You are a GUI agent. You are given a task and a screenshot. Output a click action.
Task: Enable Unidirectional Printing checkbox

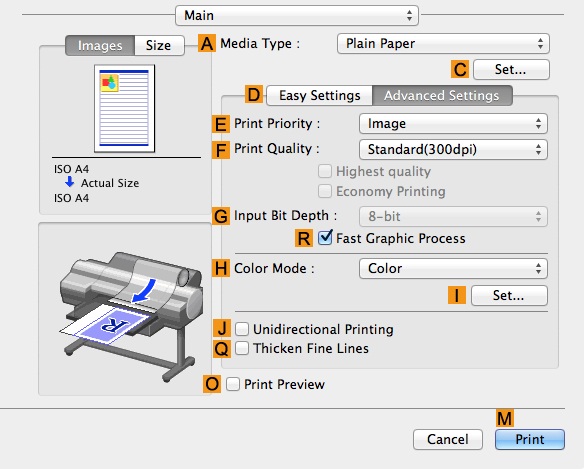[x=242, y=329]
